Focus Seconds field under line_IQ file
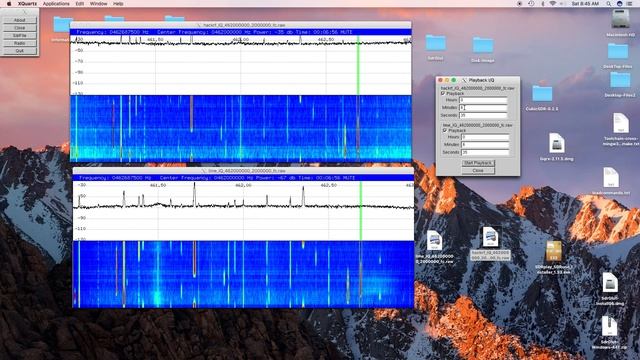Screen dimensions: 640x360 click(x=485, y=152)
